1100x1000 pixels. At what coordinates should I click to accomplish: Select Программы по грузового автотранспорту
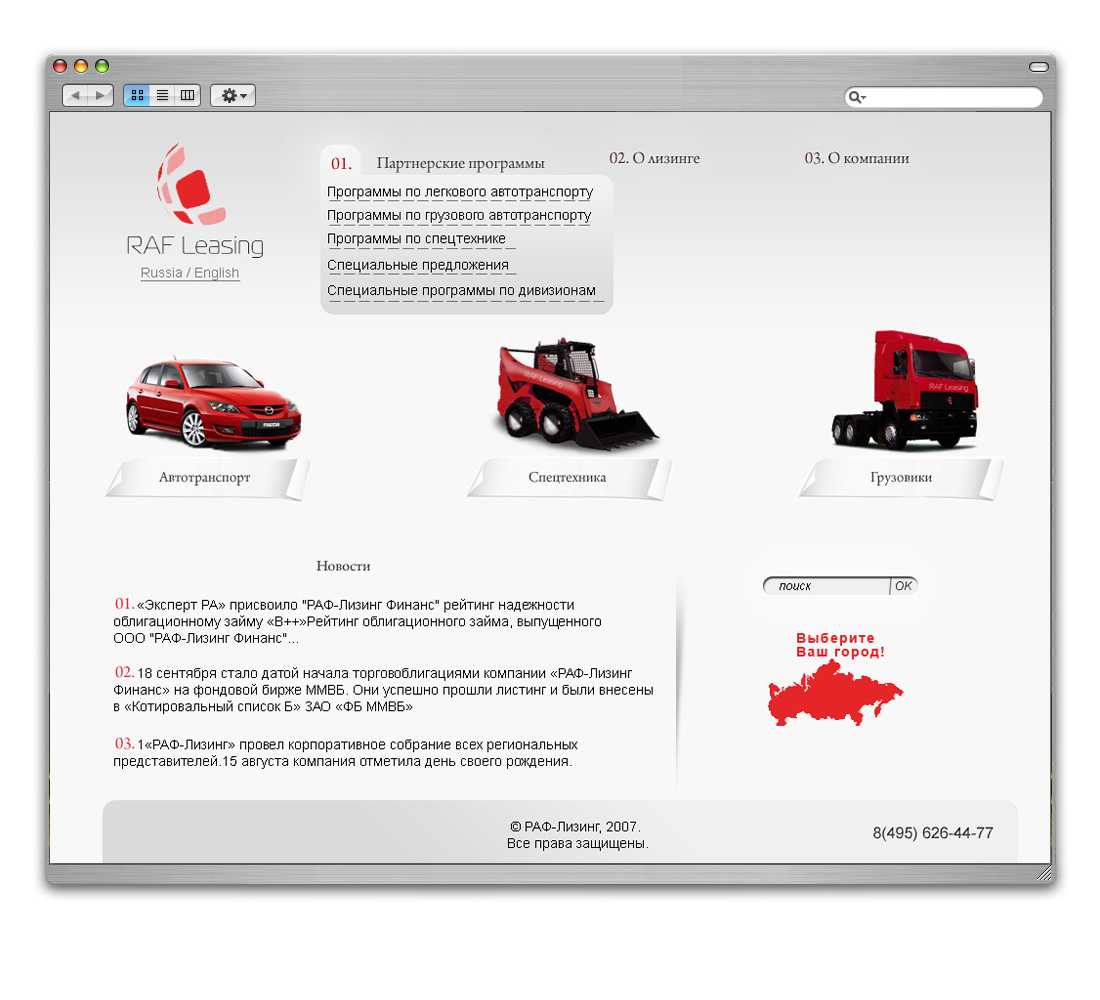pyautogui.click(x=459, y=215)
